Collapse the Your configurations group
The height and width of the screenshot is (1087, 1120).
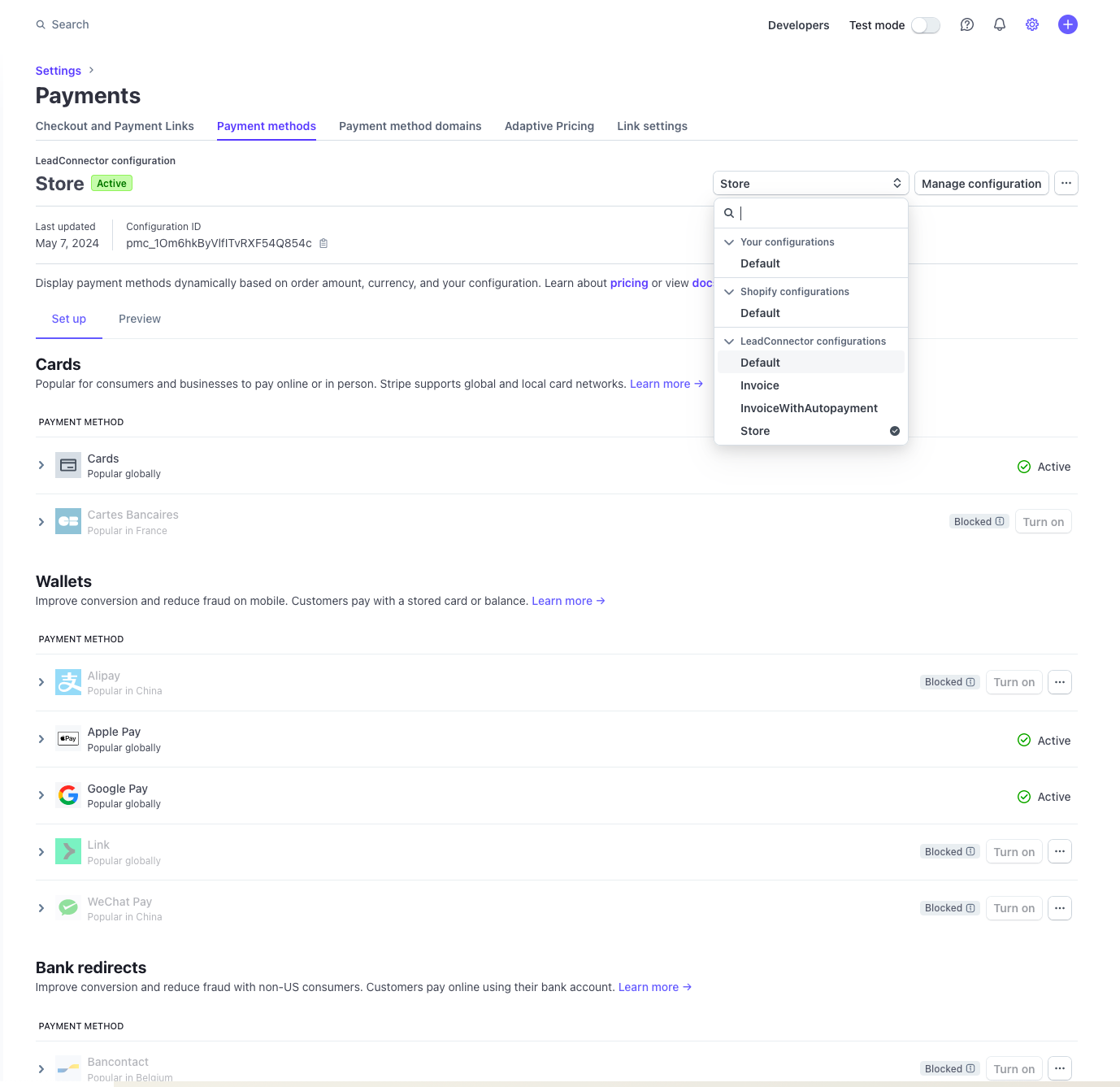[x=729, y=242]
